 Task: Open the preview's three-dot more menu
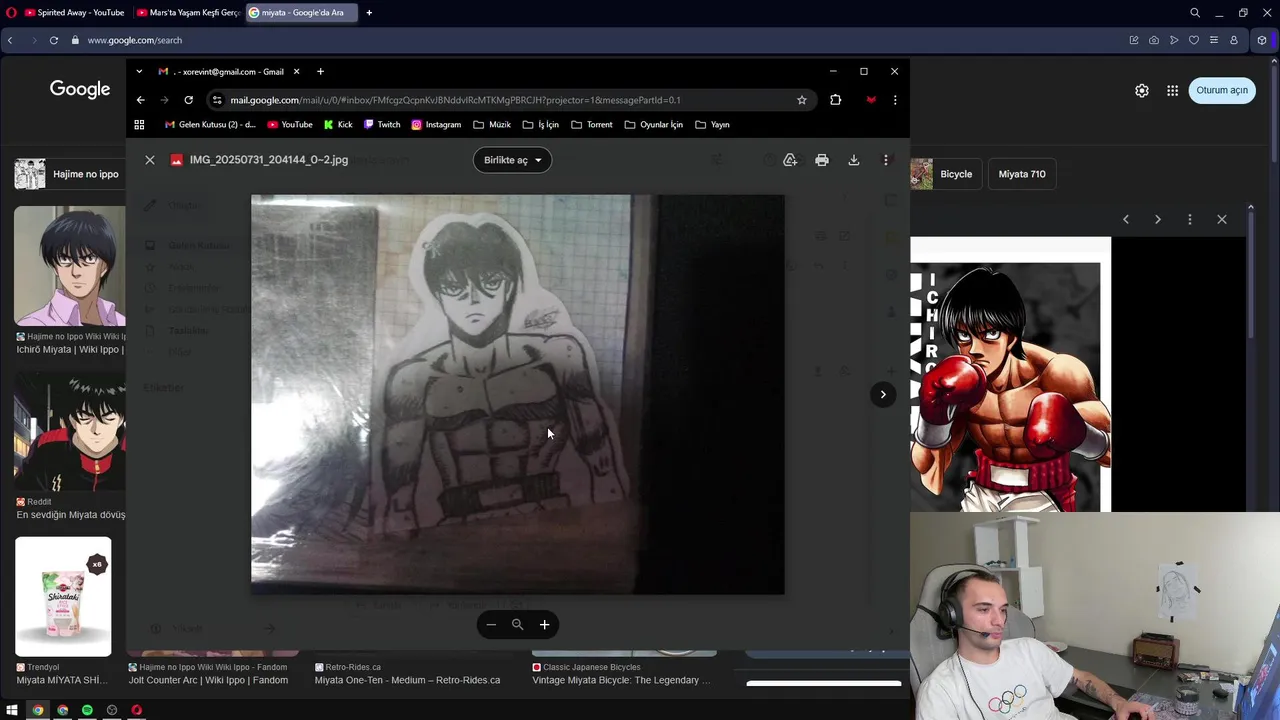[x=886, y=160]
